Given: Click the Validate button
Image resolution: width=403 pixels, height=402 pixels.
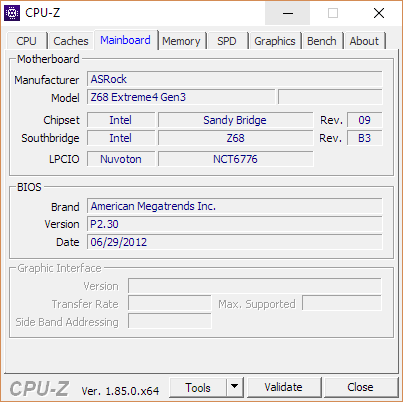Looking at the screenshot, I should (x=284, y=387).
